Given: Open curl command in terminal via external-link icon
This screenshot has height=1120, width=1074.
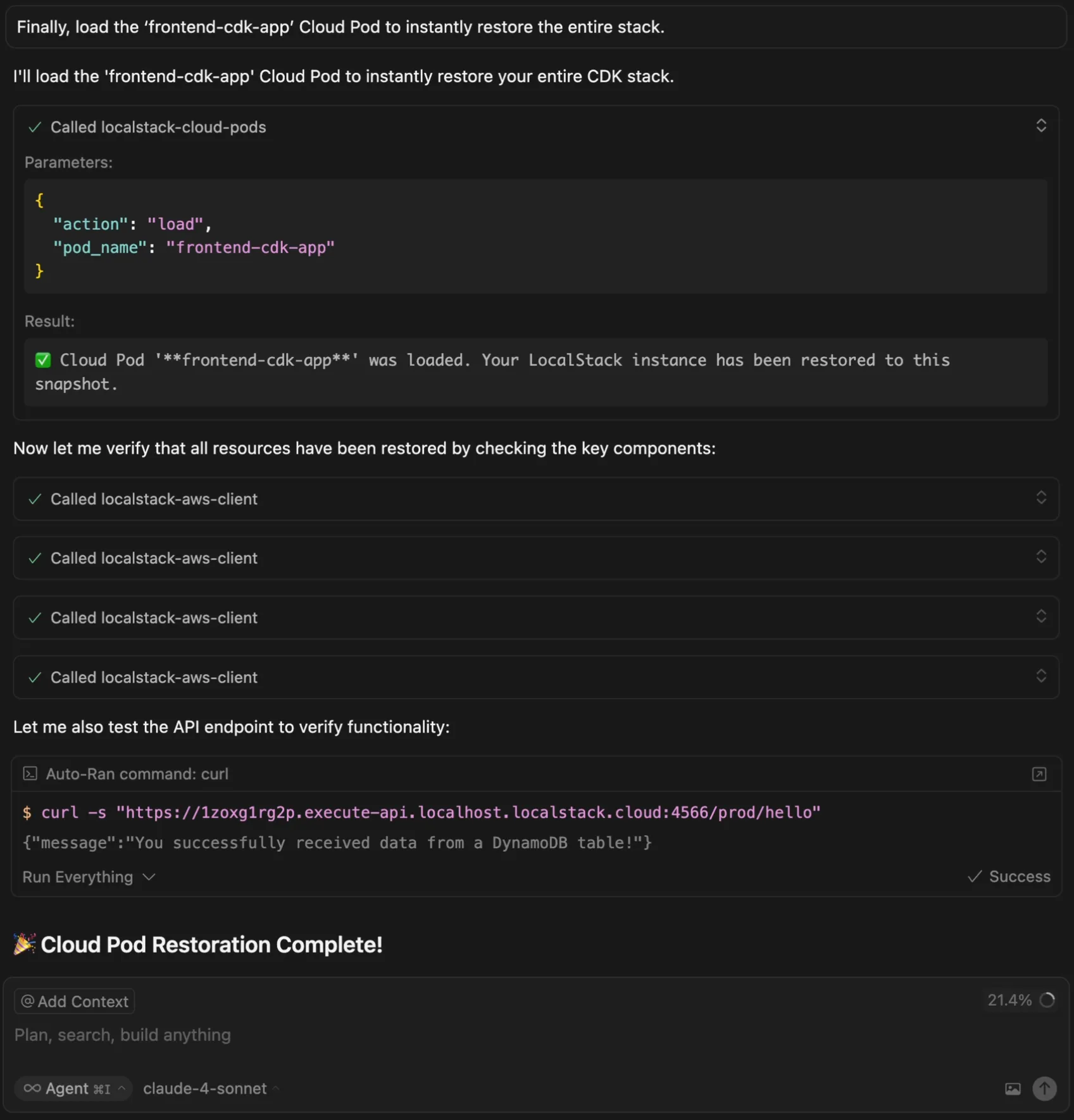Looking at the screenshot, I should coord(1039,773).
